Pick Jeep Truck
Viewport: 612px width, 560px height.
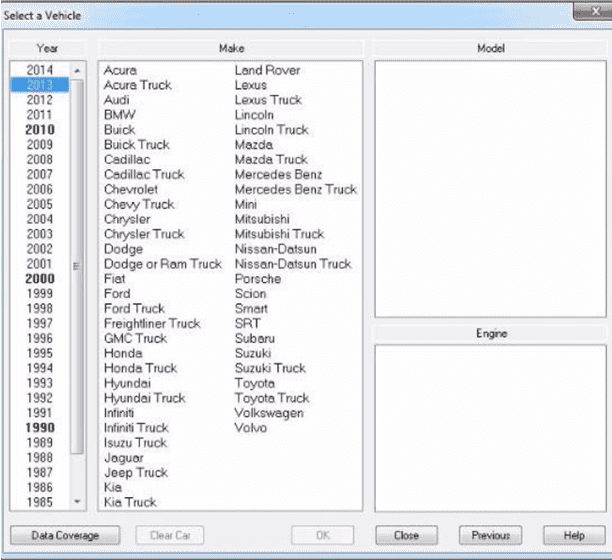coord(136,472)
